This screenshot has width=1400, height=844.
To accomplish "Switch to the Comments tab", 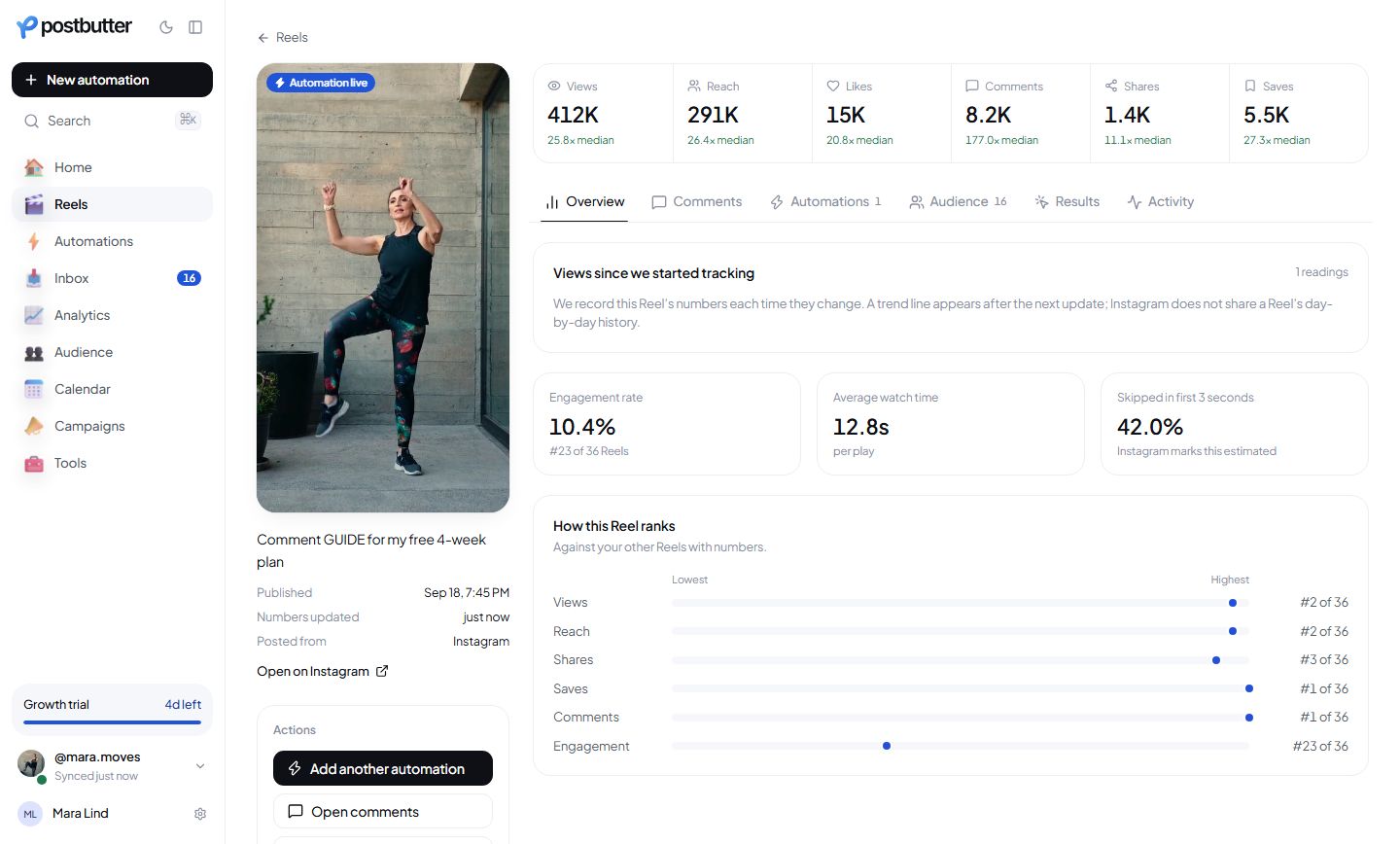I will (x=697, y=201).
